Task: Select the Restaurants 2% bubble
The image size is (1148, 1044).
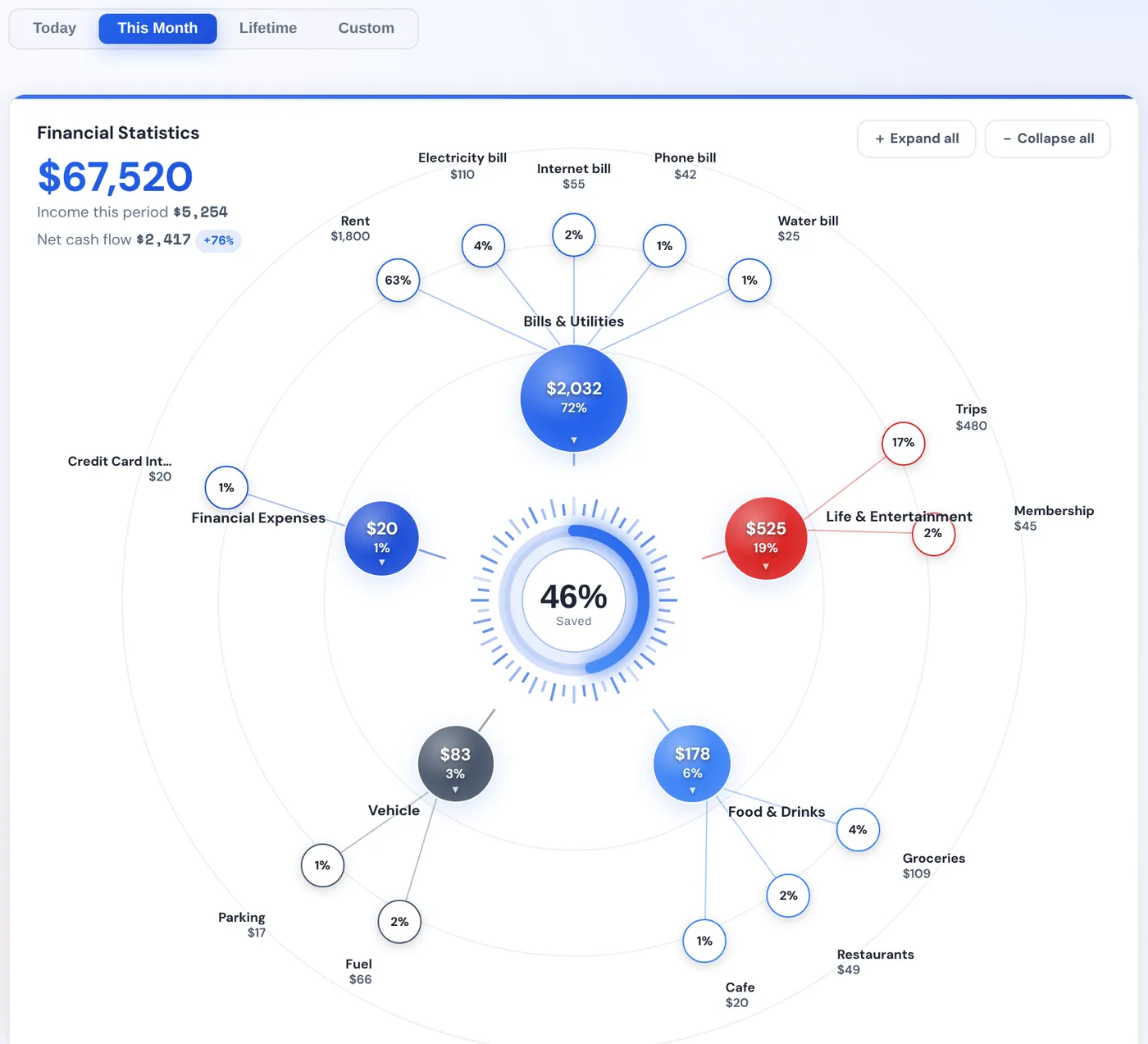Action: click(788, 896)
